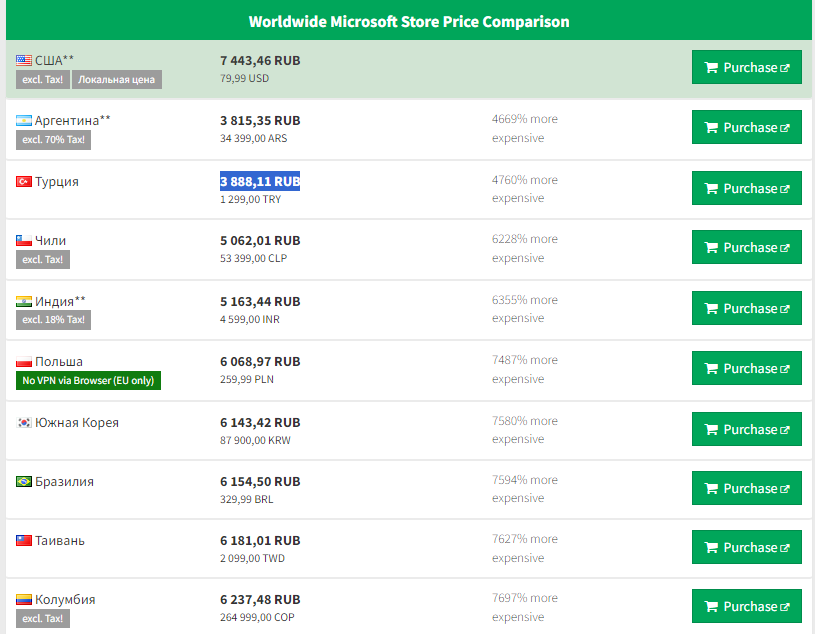Click the local price 264 999,00 COP

tap(257, 617)
